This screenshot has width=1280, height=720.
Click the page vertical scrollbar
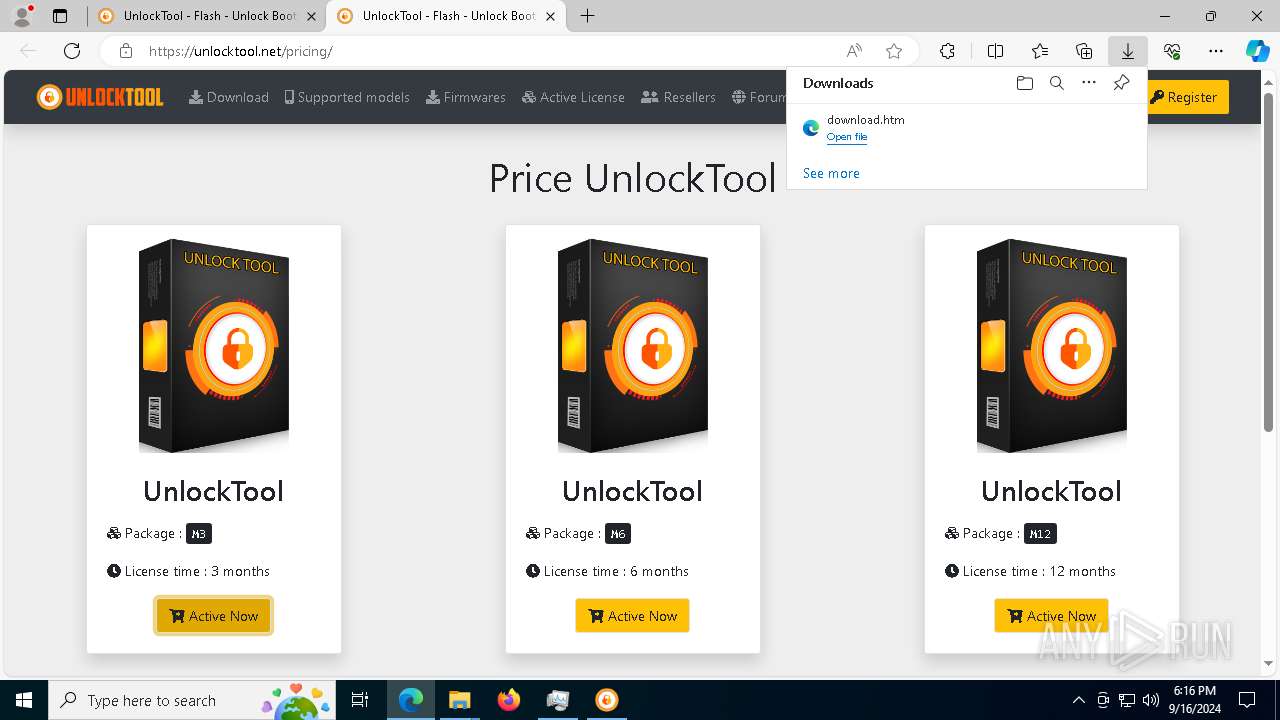tap(1269, 262)
